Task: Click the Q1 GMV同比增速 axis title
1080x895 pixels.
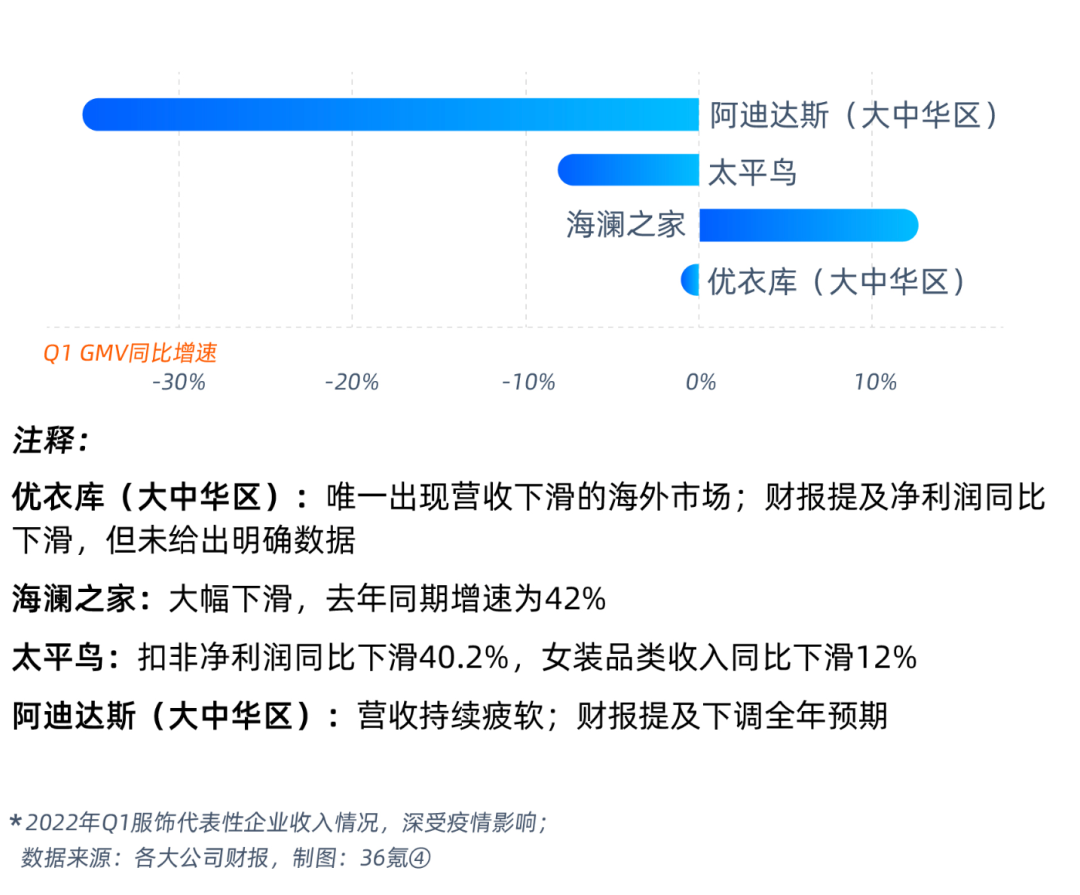Action: [x=129, y=353]
